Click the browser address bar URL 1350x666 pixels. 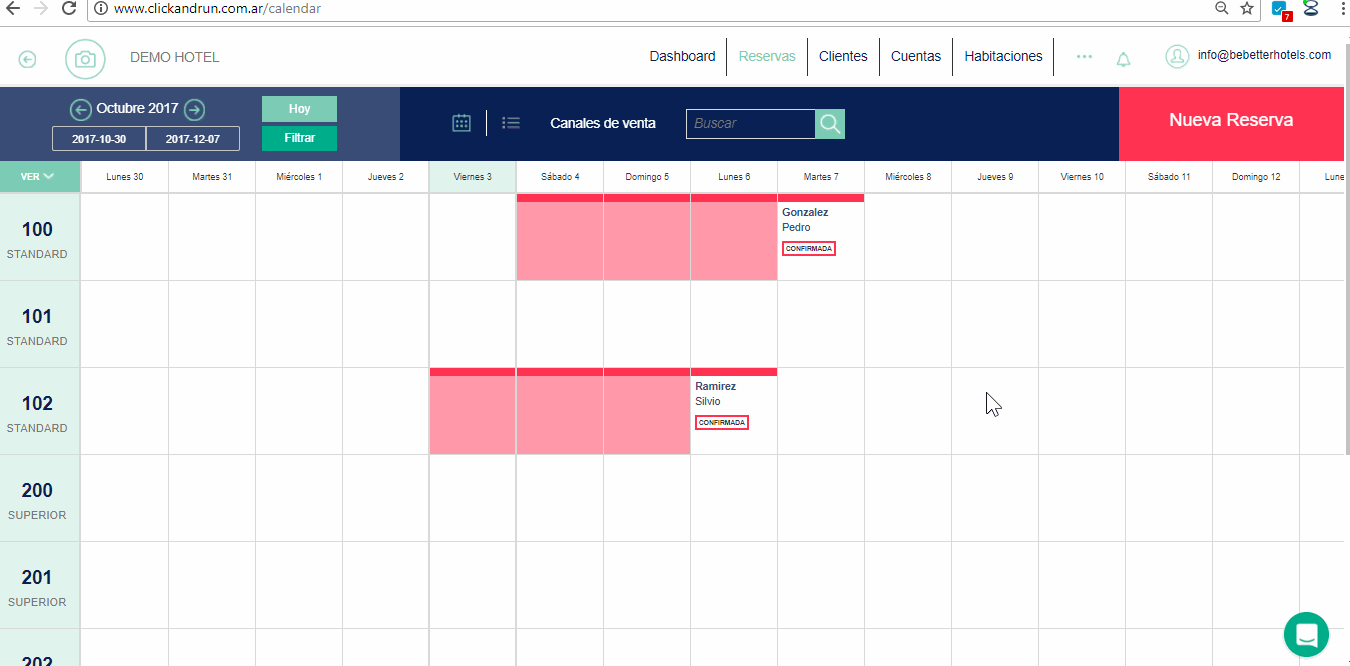217,8
